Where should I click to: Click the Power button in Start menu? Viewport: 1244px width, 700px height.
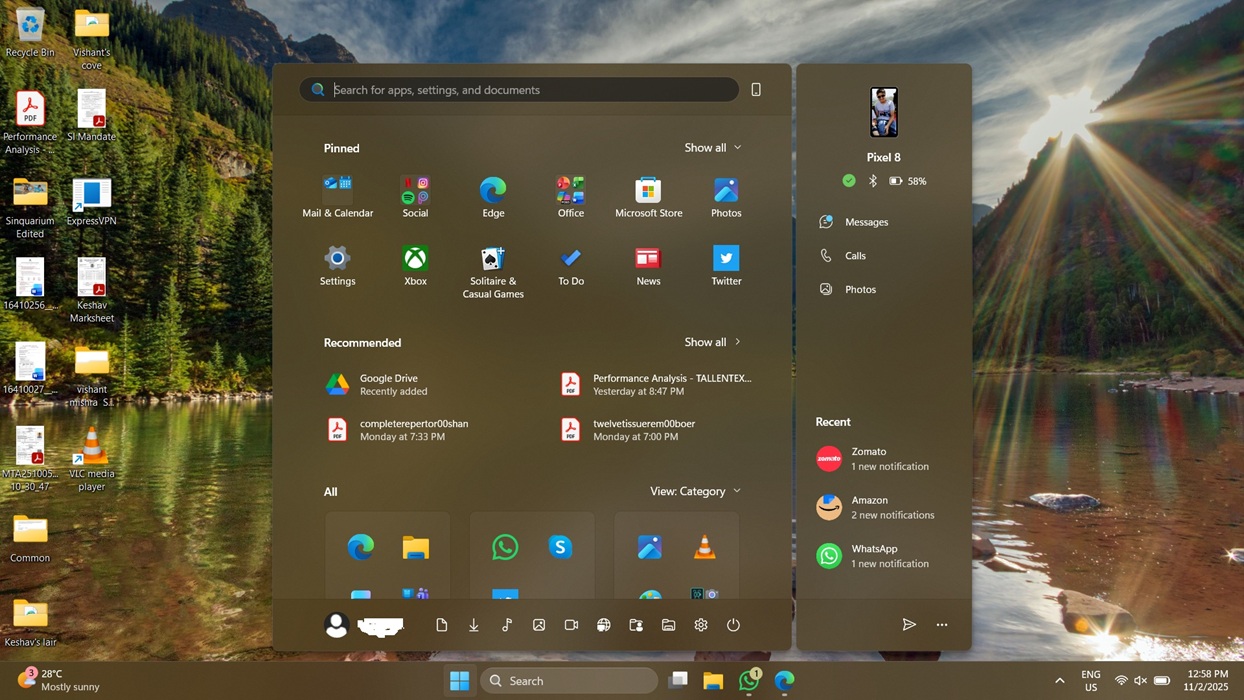[733, 624]
